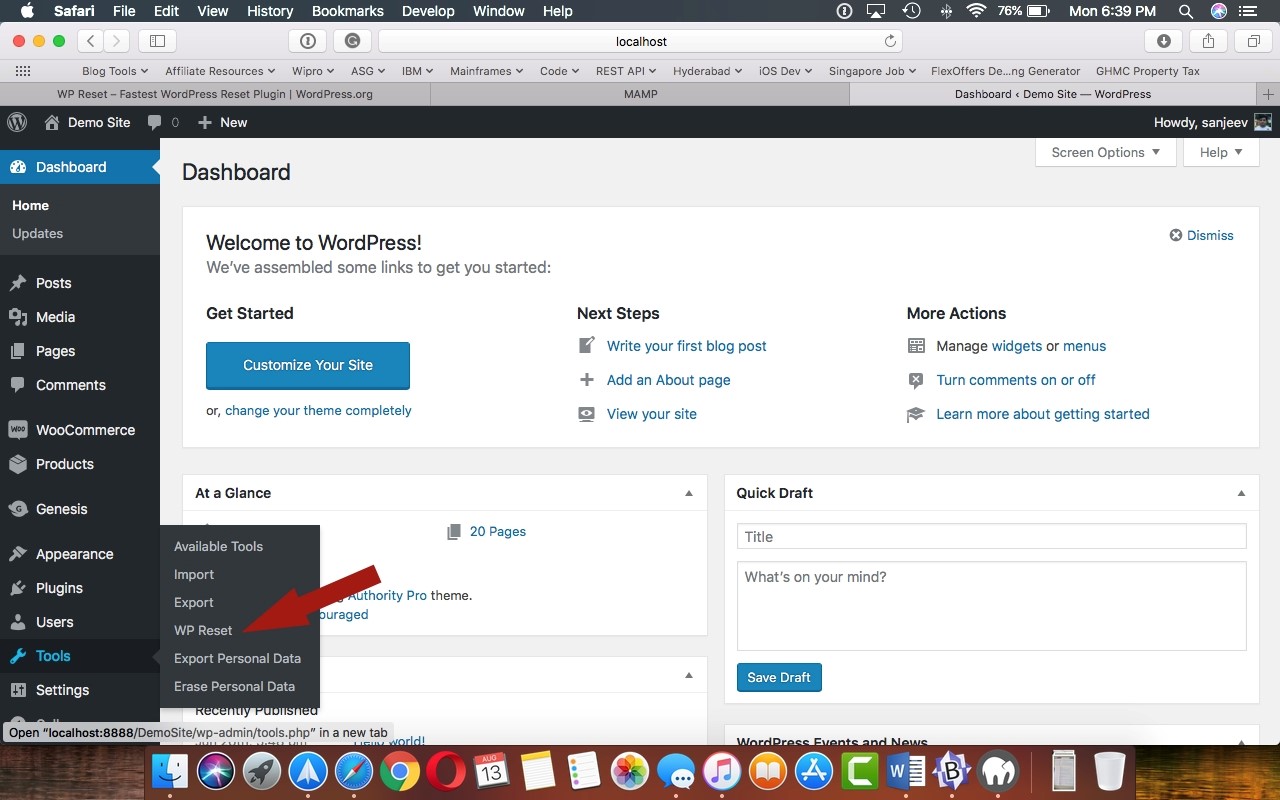This screenshot has height=800, width=1280.
Task: Select the Plugins plug icon
Action: click(22, 588)
